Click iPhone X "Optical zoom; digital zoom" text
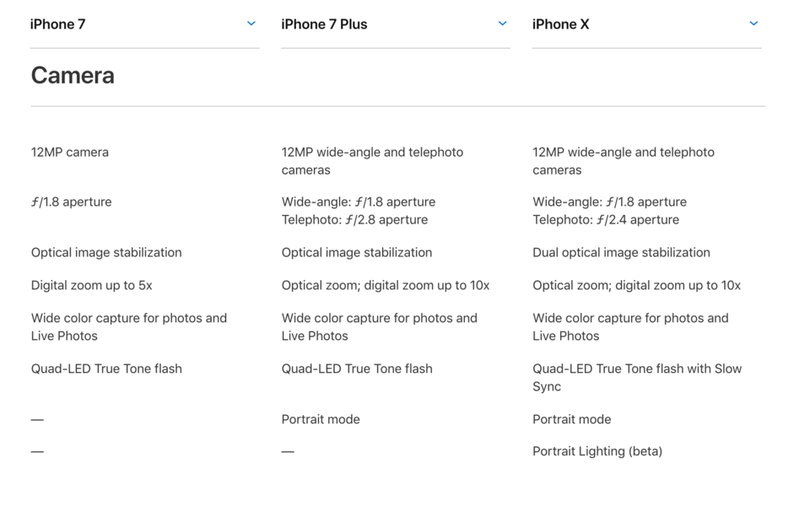Screen dimensions: 810x506 pyautogui.click(x=636, y=286)
